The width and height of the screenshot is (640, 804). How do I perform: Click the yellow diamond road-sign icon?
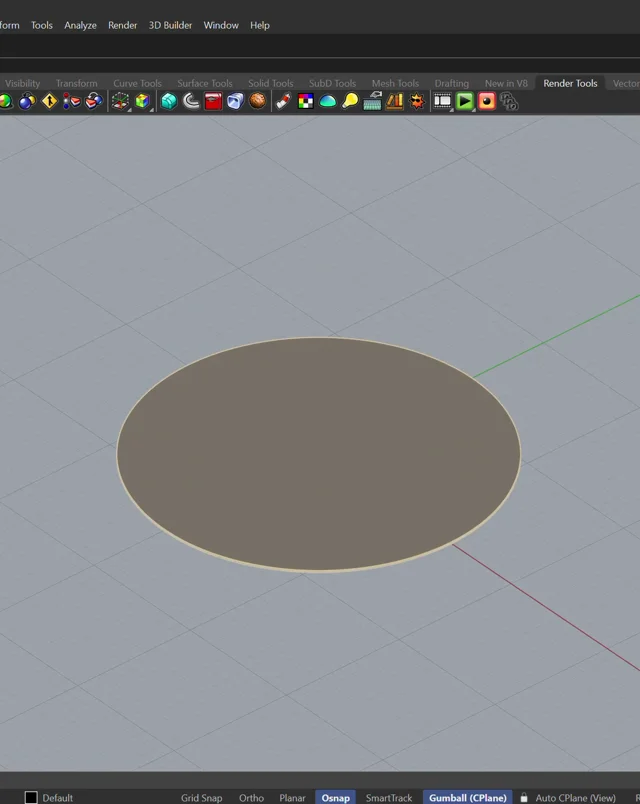click(x=49, y=102)
